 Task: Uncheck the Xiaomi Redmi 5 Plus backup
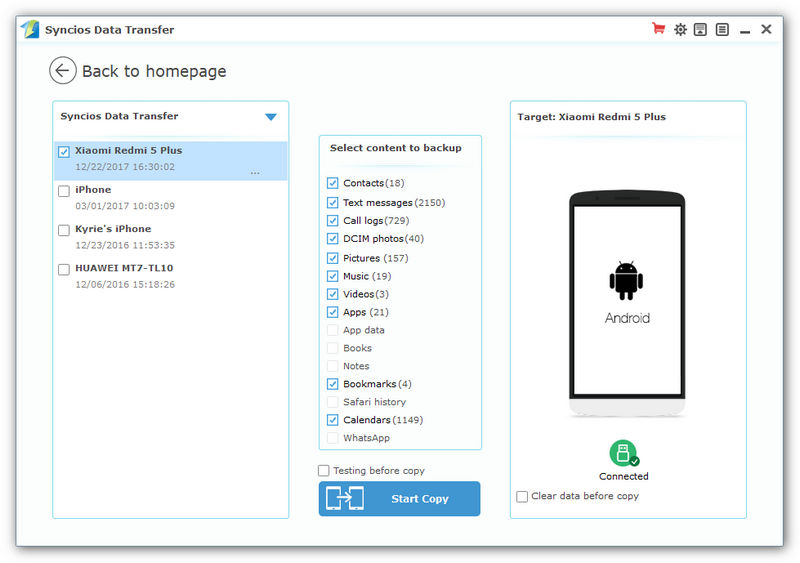pos(64,152)
